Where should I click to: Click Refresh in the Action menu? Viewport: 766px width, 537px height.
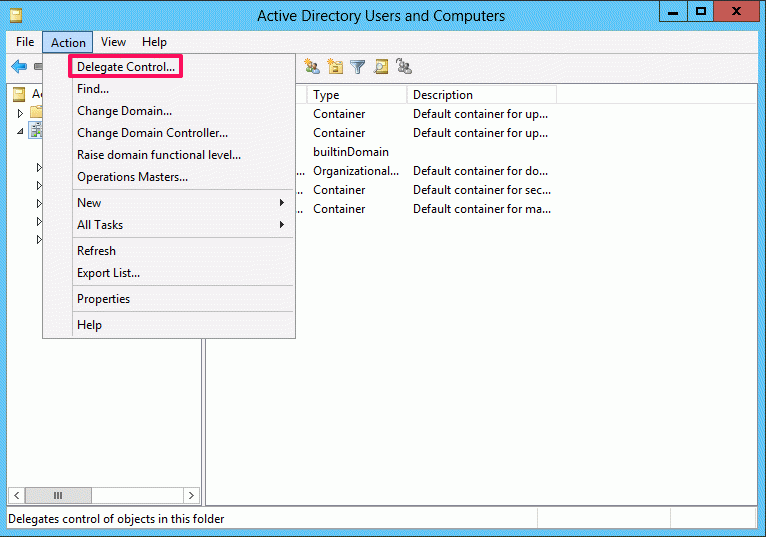(x=183, y=251)
